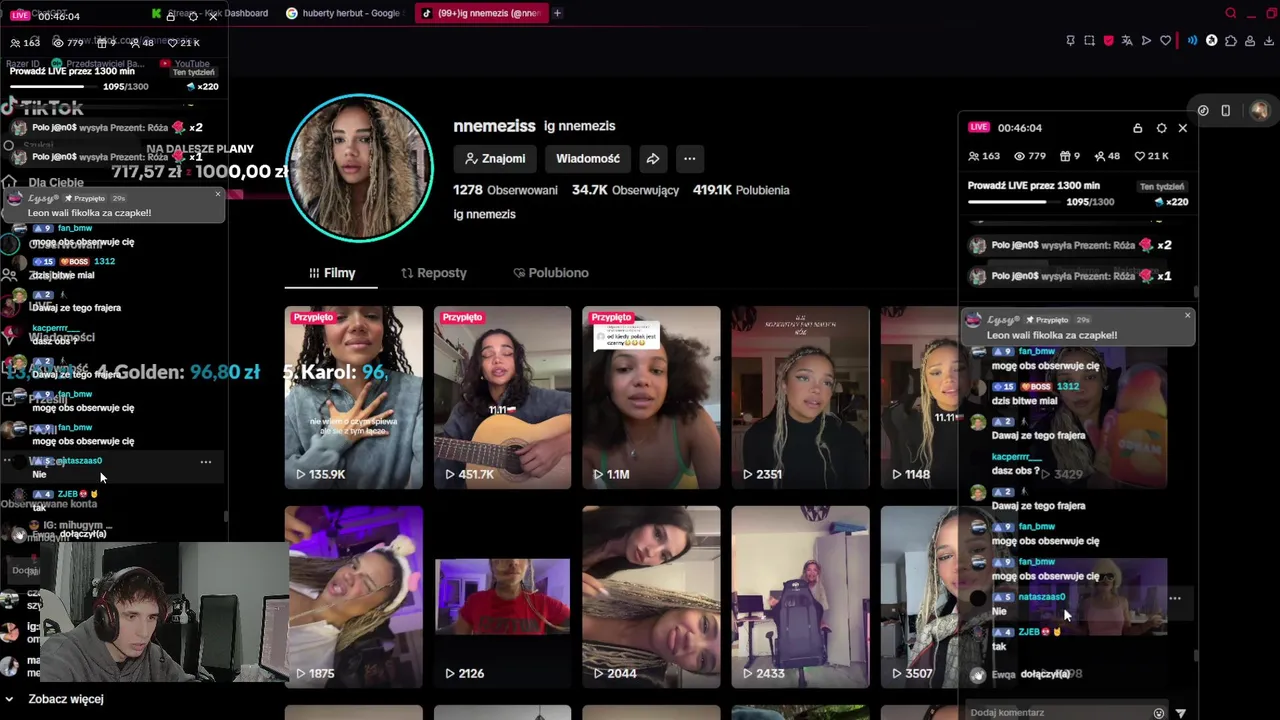This screenshot has height=720, width=1280.
Task: Click browser search icon in title bar
Action: (x=1231, y=13)
